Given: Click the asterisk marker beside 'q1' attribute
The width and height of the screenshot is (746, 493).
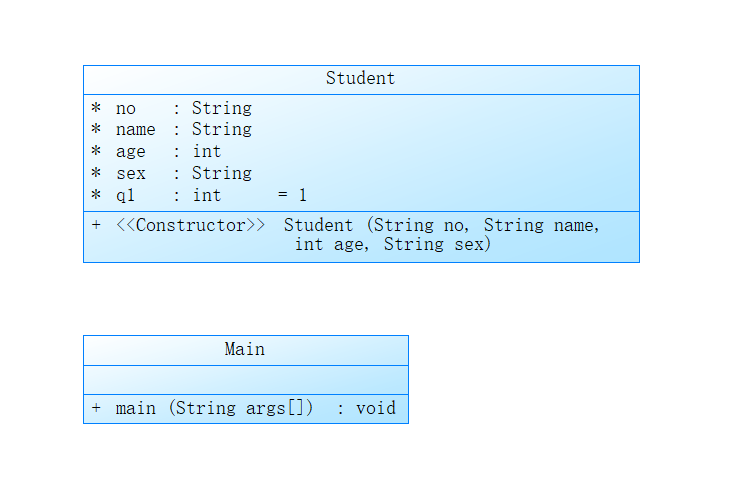Looking at the screenshot, I should point(96,196).
